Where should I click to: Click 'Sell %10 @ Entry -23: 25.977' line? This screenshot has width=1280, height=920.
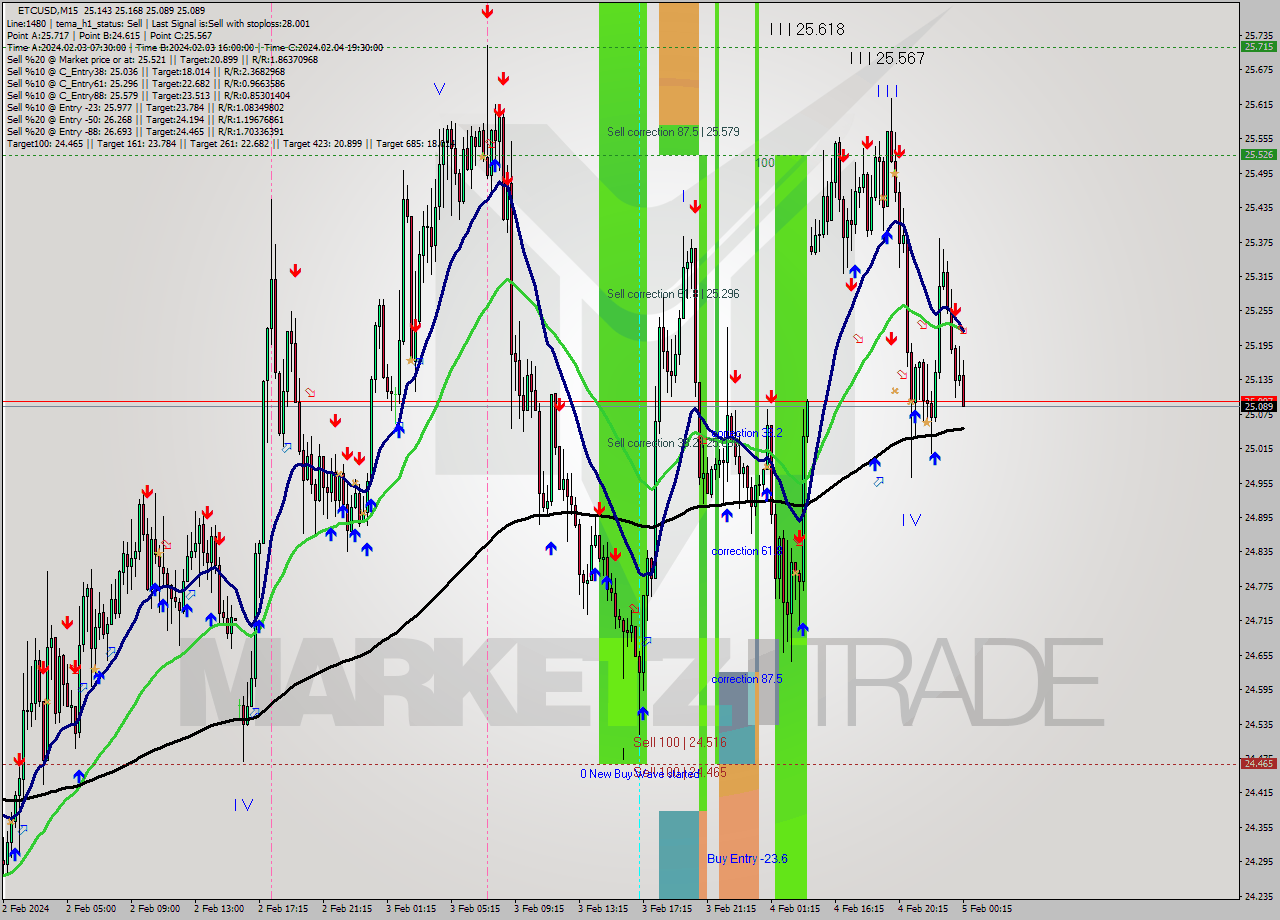point(145,107)
